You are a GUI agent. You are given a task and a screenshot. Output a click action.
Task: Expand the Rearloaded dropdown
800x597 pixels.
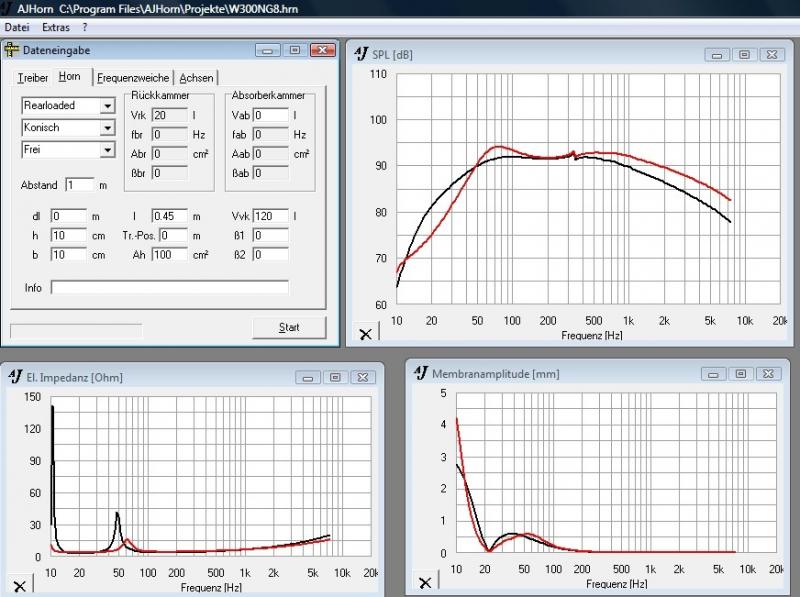point(107,106)
